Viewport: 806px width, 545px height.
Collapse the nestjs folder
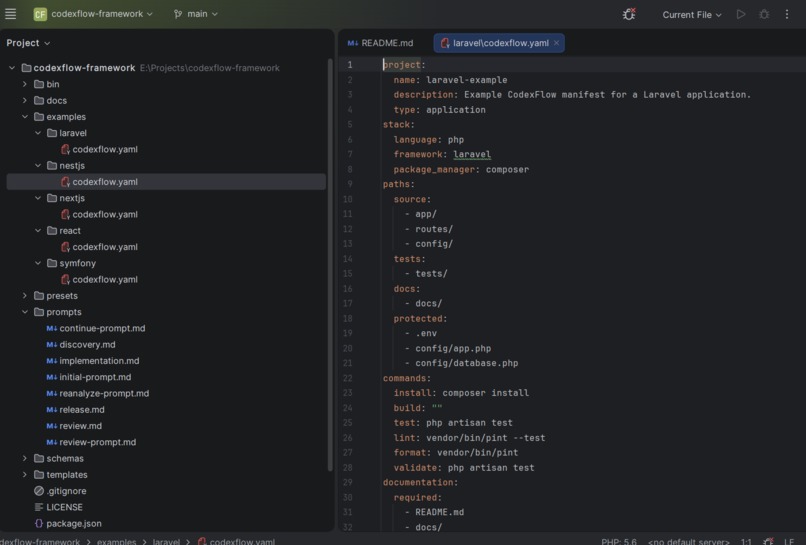(38, 166)
